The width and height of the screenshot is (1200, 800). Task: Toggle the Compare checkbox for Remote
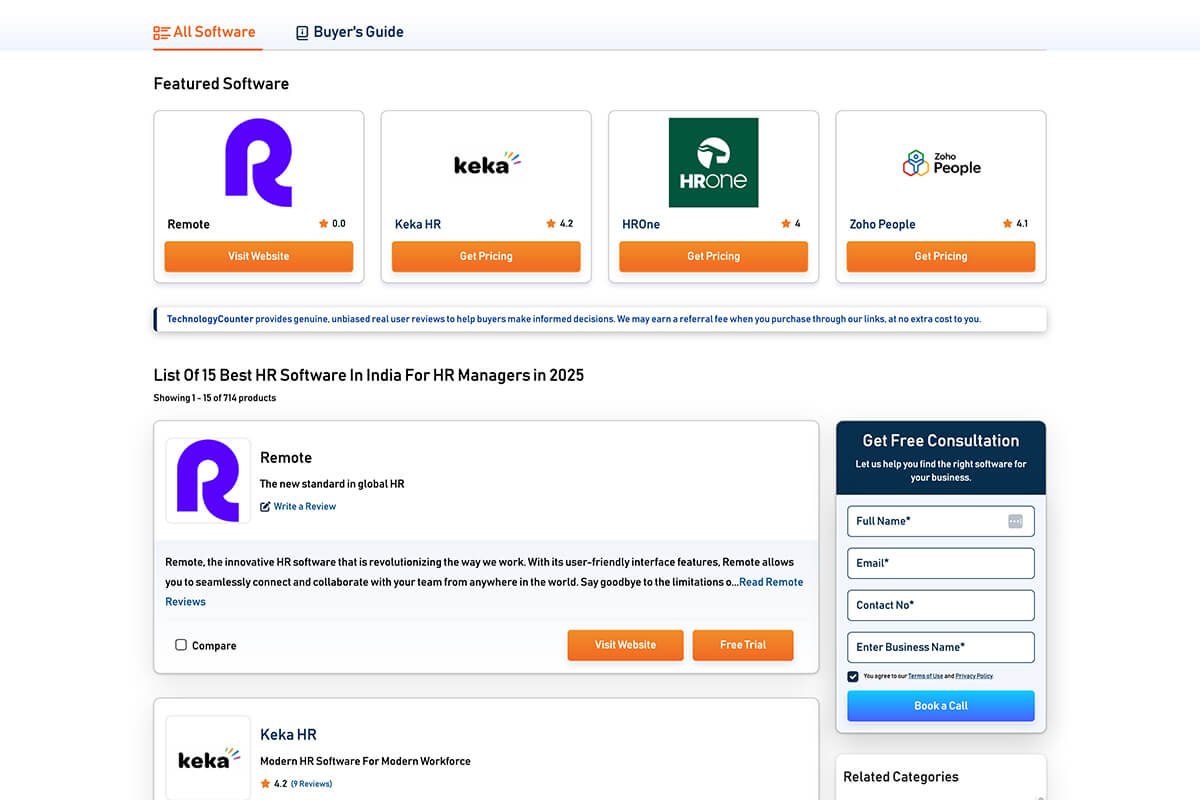point(180,645)
